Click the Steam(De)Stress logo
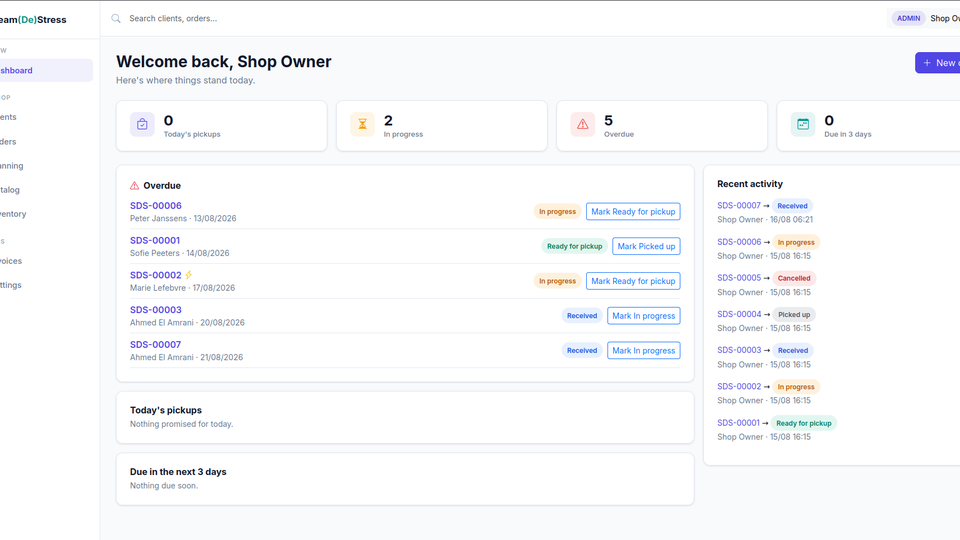This screenshot has width=960, height=540. pos(33,20)
